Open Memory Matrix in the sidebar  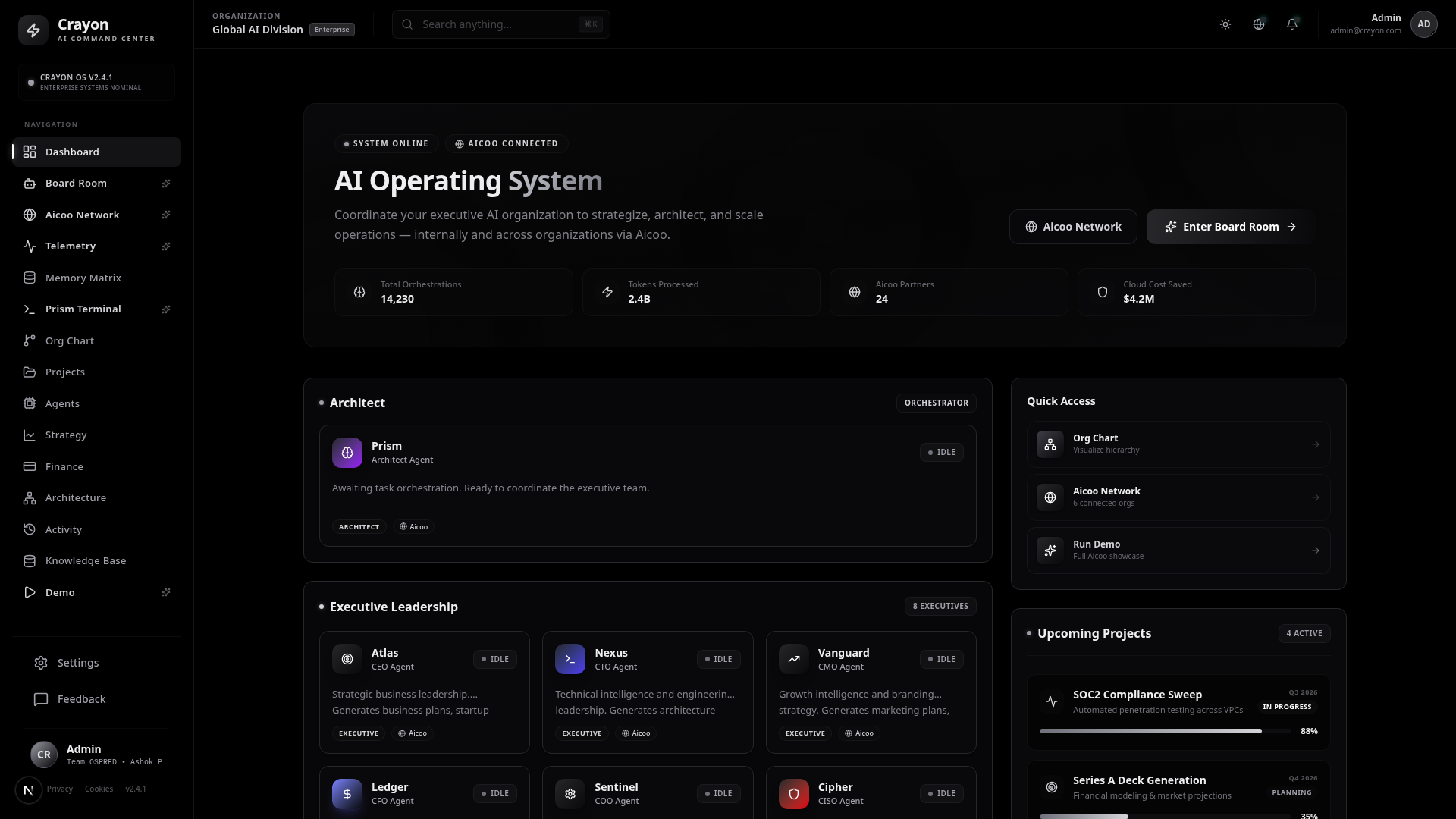pos(96,278)
